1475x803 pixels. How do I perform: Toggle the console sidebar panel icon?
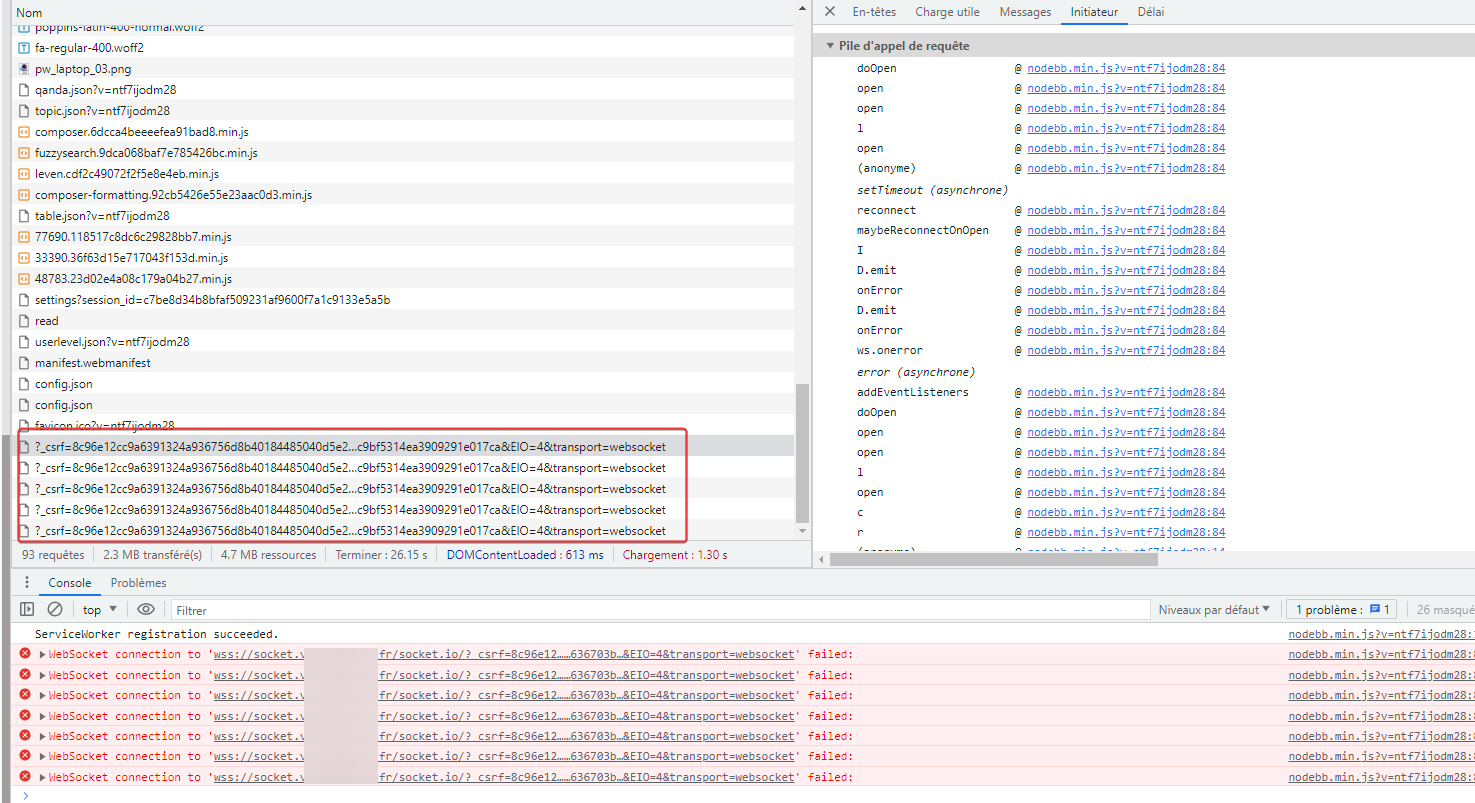(x=27, y=609)
